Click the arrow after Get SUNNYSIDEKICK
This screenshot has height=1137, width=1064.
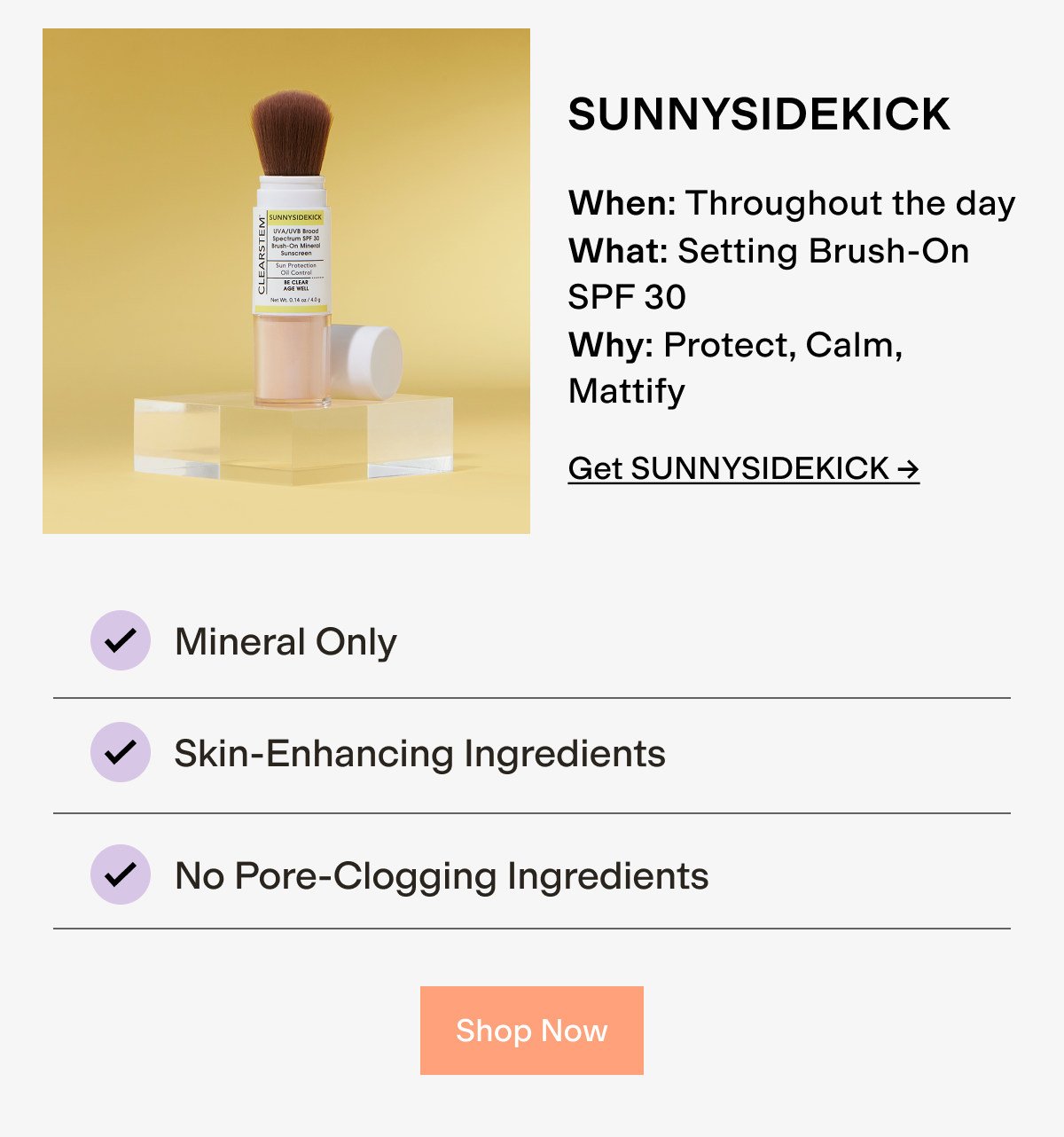[x=910, y=467]
